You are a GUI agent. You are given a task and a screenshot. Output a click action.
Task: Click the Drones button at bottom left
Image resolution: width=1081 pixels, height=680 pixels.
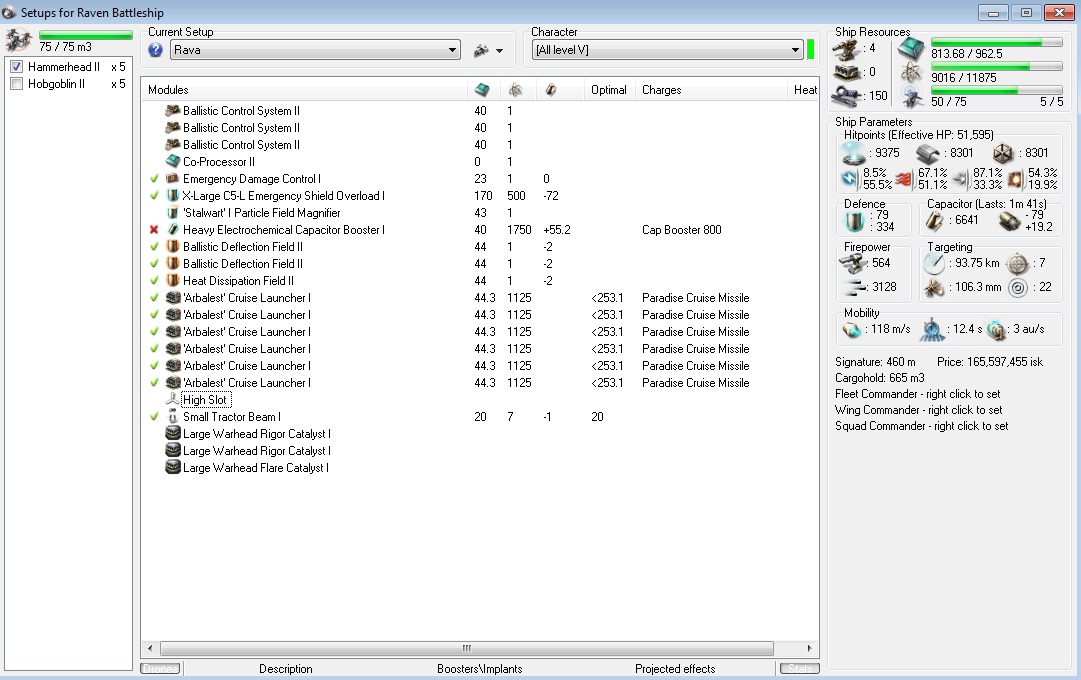click(160, 668)
